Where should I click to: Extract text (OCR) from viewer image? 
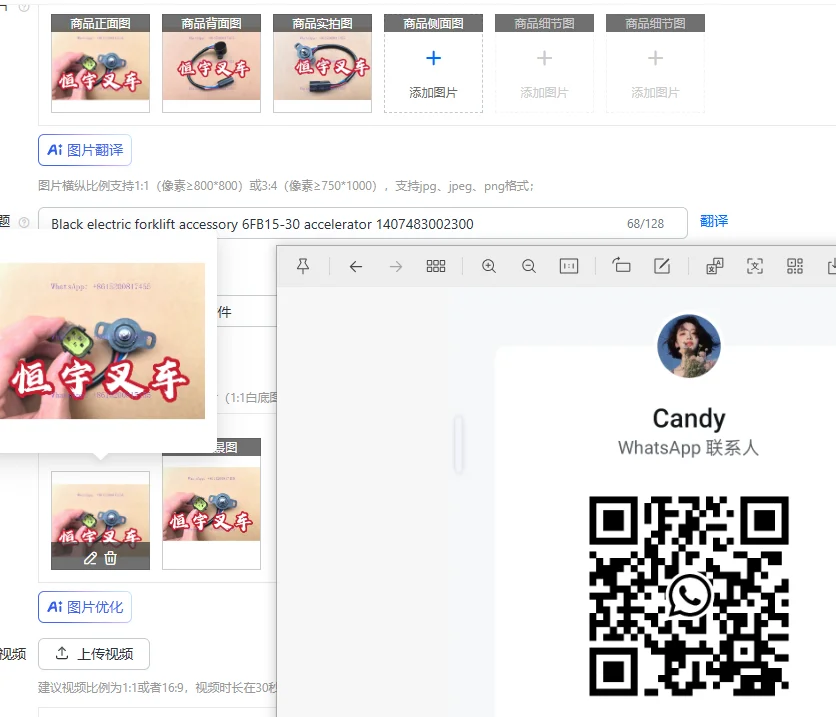(x=754, y=265)
